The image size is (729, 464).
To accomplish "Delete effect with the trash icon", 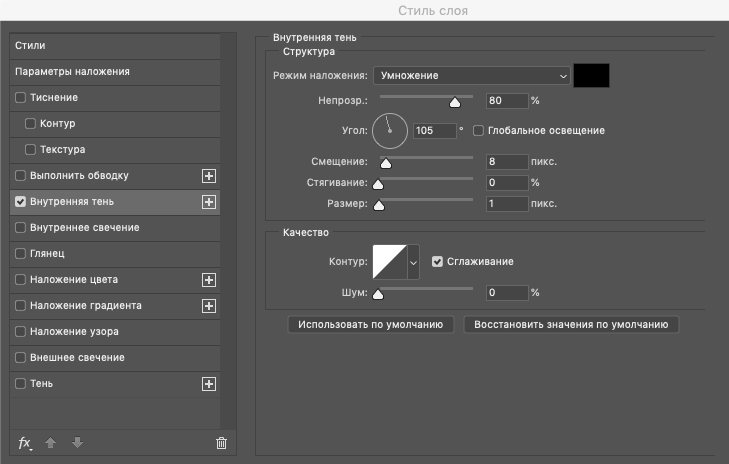I will click(221, 443).
